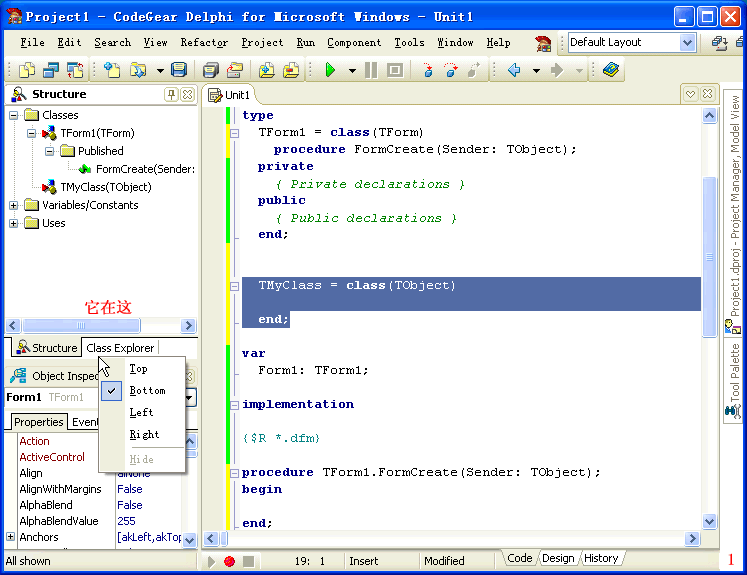The height and width of the screenshot is (575, 747).
Task: Click the macro play icon in status bar
Action: tap(211, 561)
